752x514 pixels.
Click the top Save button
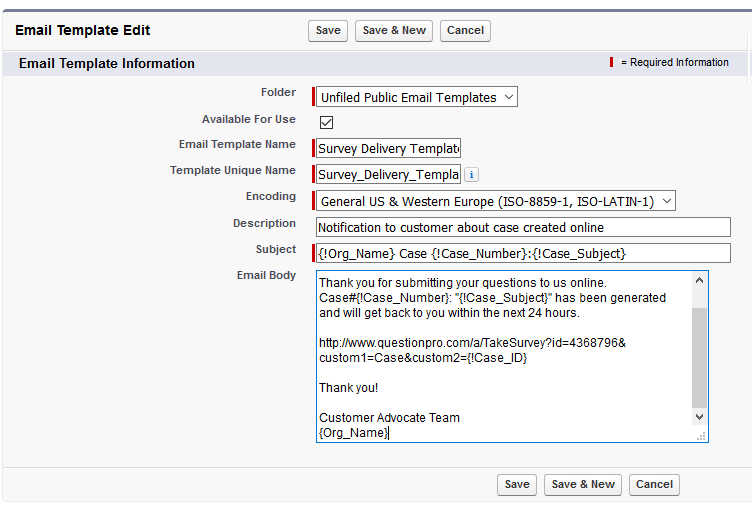coord(328,31)
